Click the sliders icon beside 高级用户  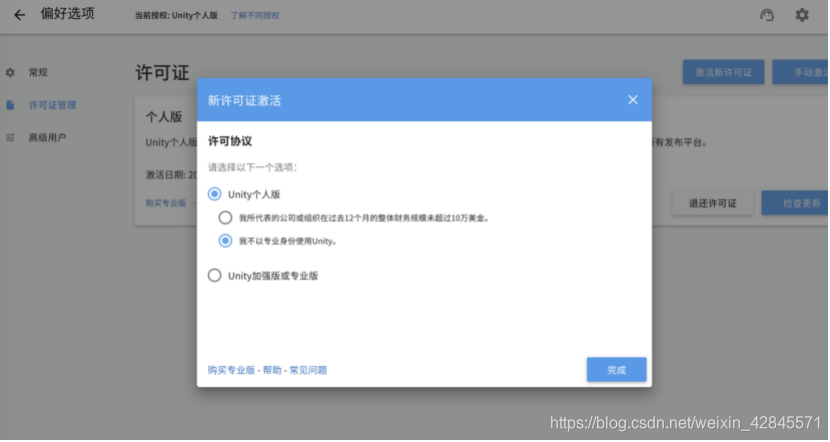pos(10,138)
